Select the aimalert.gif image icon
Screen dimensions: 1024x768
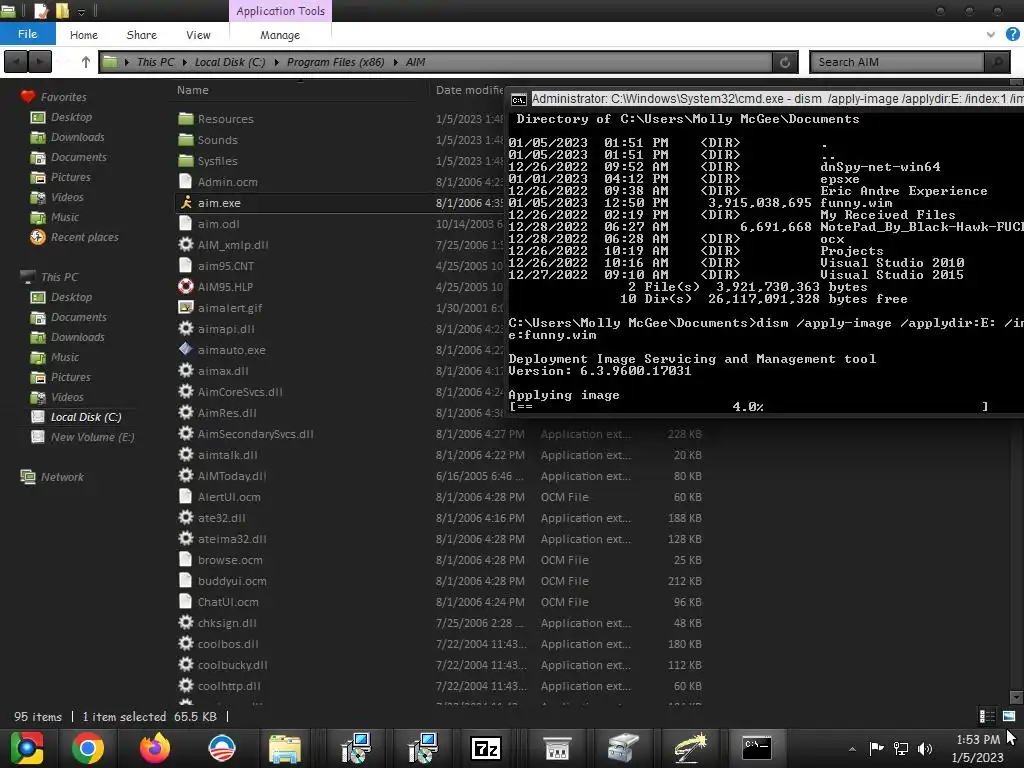(x=186, y=307)
